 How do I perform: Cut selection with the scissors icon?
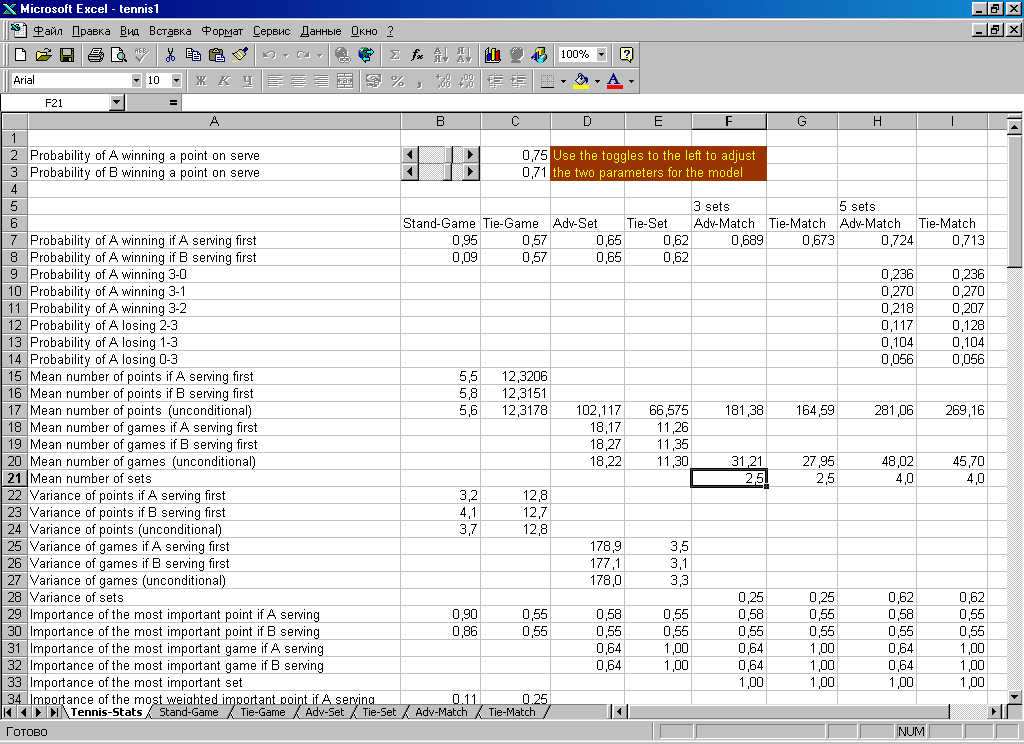click(x=170, y=55)
